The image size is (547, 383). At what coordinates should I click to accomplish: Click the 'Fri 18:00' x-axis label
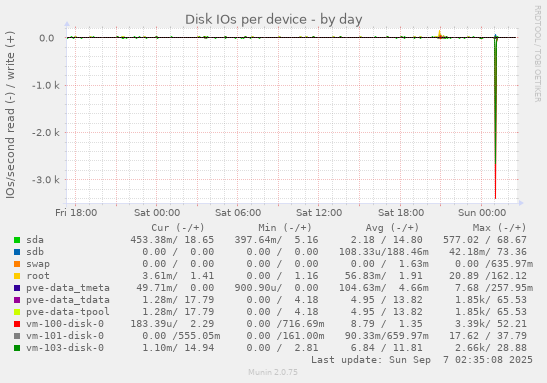(x=76, y=213)
